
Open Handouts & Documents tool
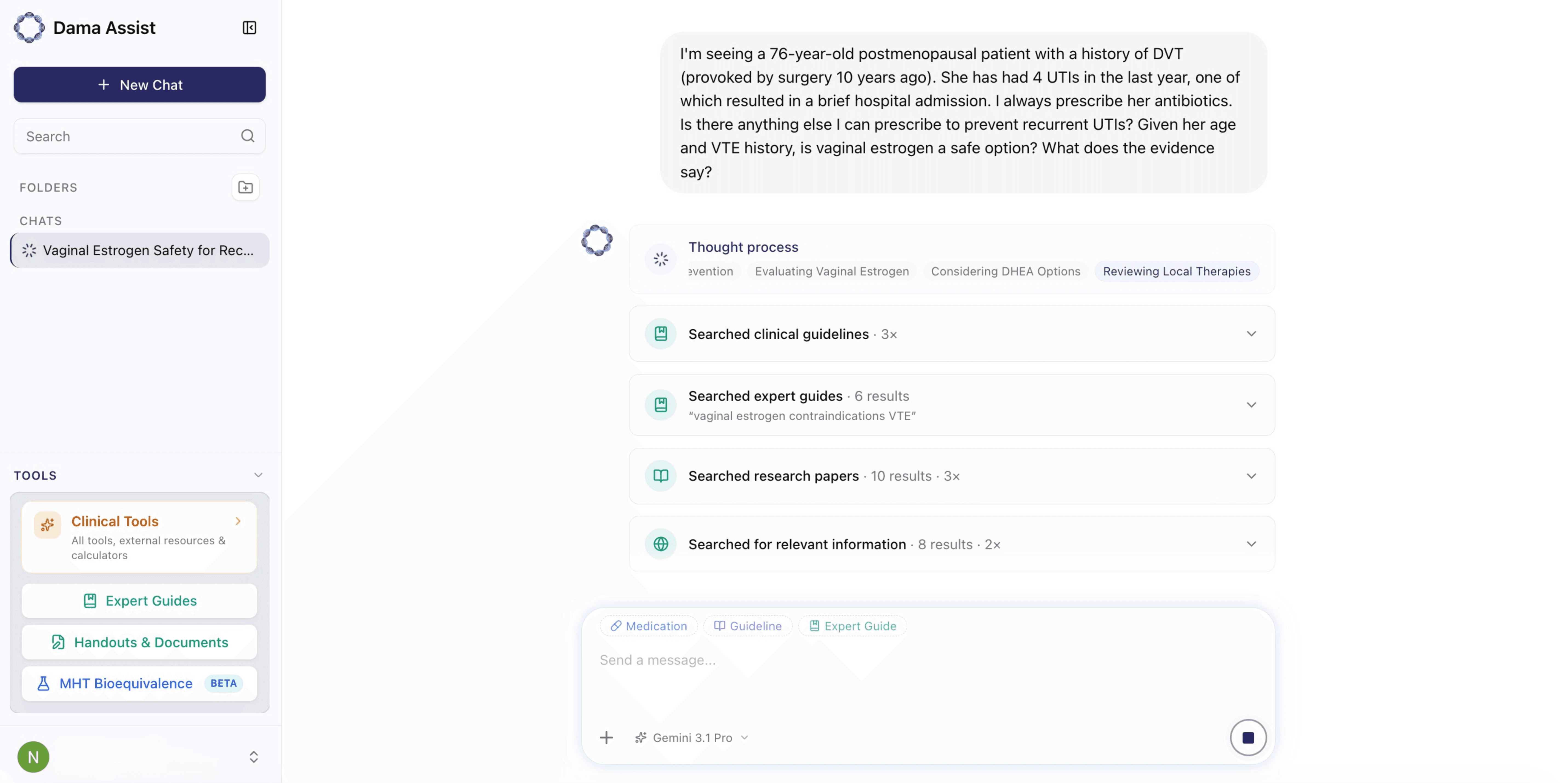tap(139, 643)
